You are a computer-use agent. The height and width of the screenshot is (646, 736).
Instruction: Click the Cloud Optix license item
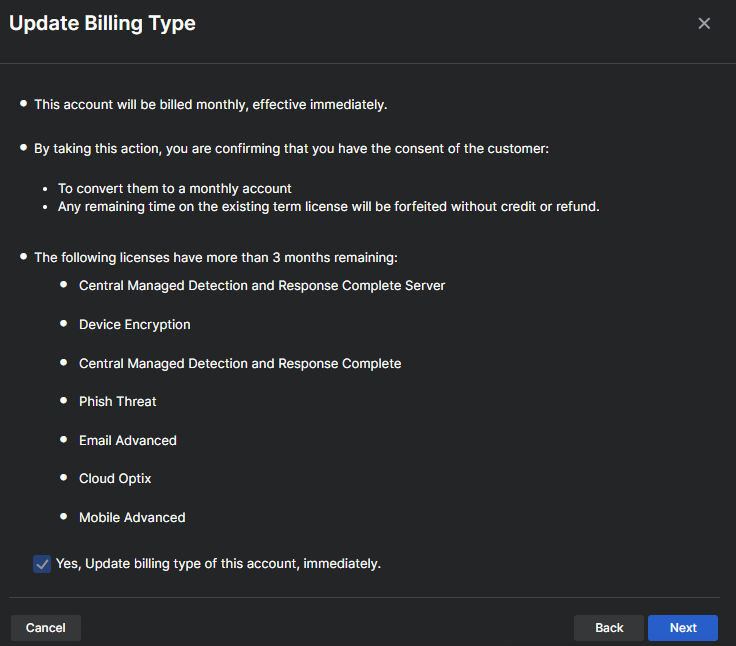point(115,479)
